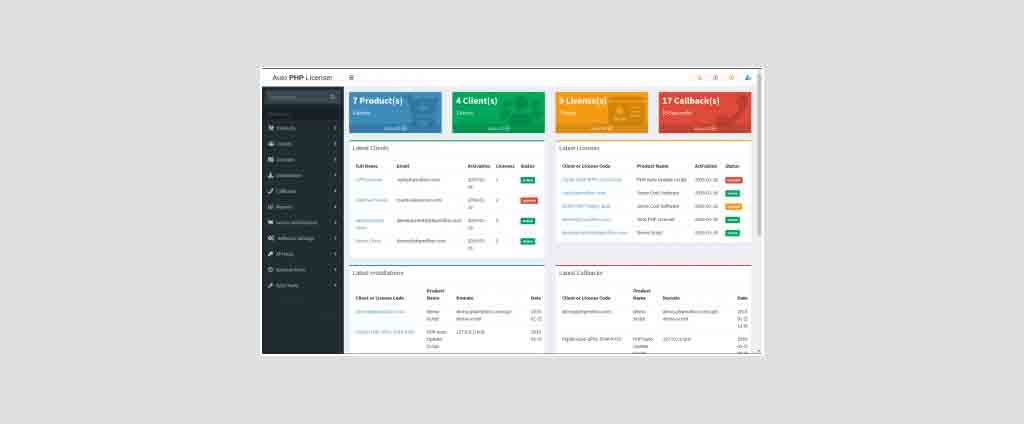Open the Reports sidebar menu label
The height and width of the screenshot is (424, 1024).
click(x=284, y=206)
